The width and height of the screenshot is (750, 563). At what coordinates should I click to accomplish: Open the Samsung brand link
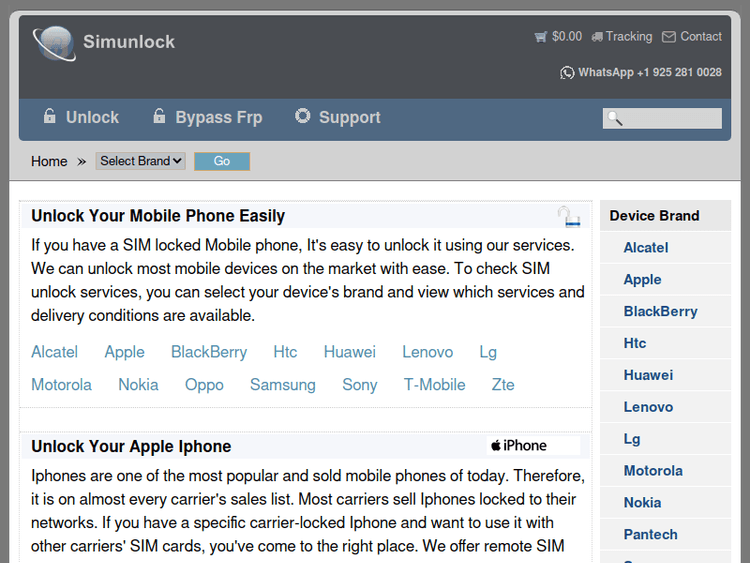tap(282, 385)
